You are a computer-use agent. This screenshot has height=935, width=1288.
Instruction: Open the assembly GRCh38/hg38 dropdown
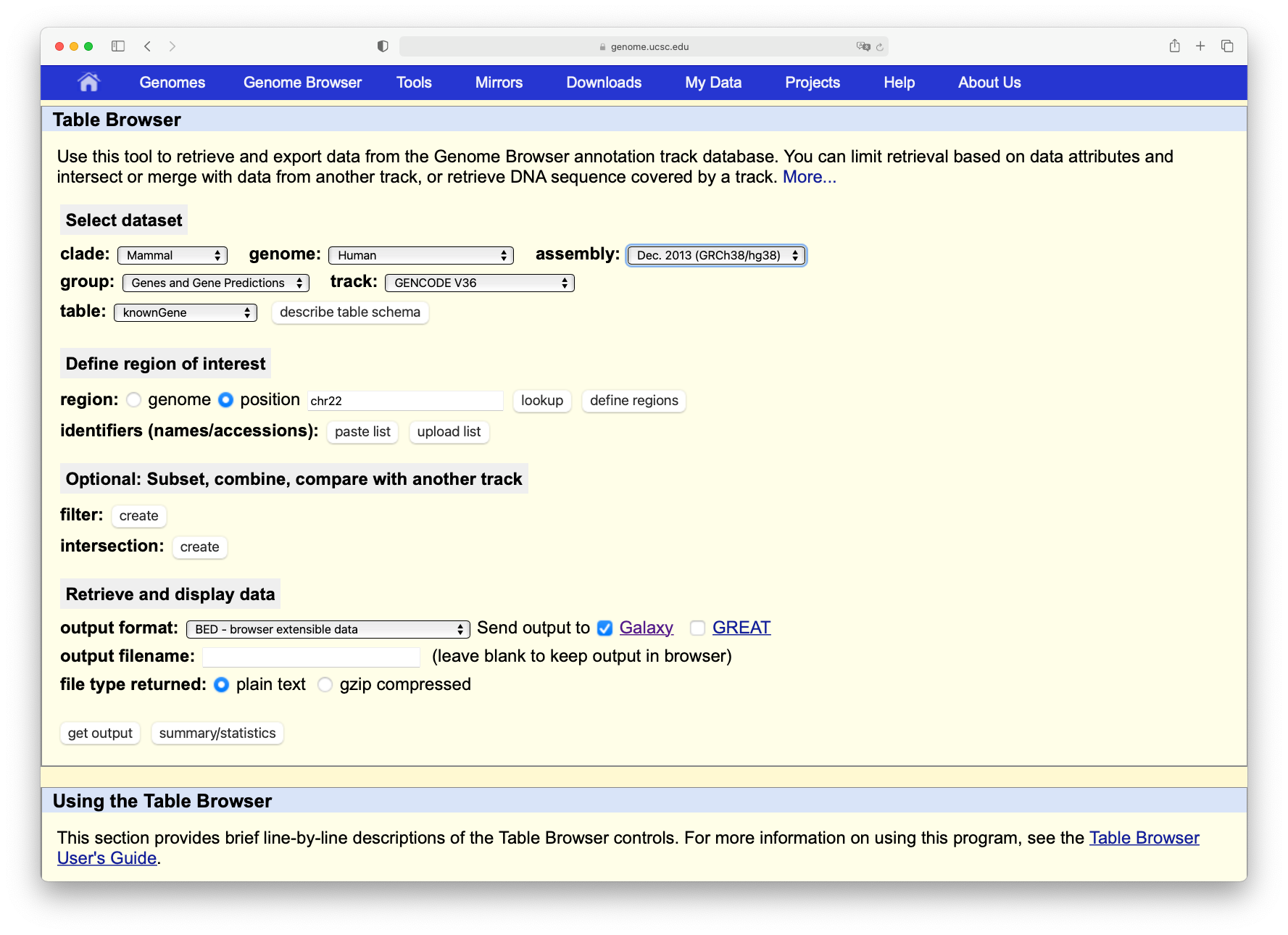tap(716, 255)
